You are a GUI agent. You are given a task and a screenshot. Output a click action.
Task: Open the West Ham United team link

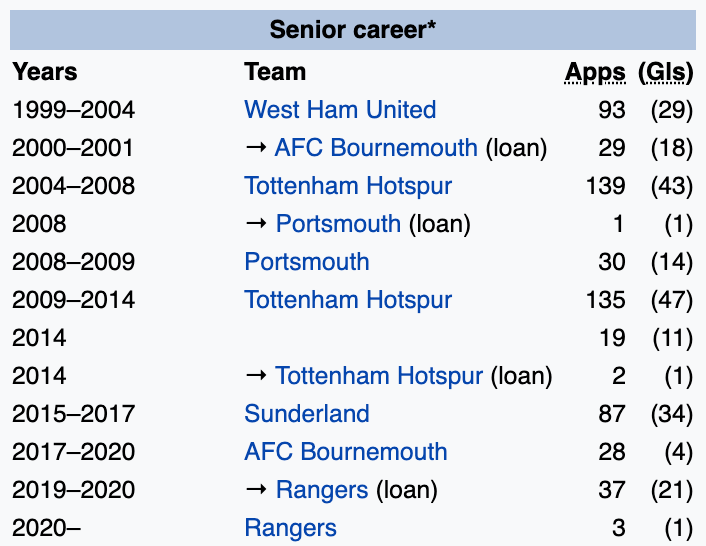tap(340, 110)
